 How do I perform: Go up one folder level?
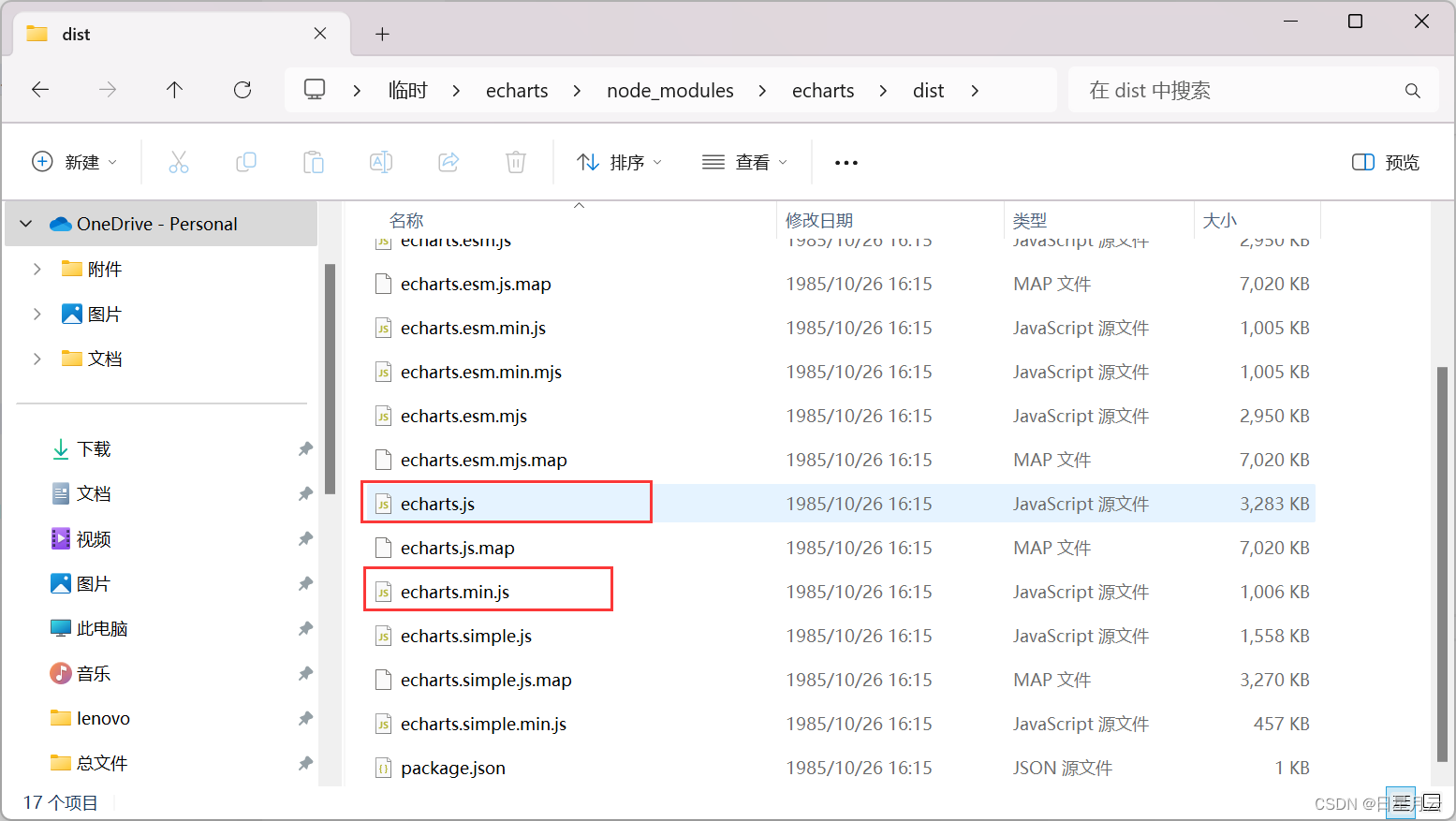pyautogui.click(x=174, y=90)
